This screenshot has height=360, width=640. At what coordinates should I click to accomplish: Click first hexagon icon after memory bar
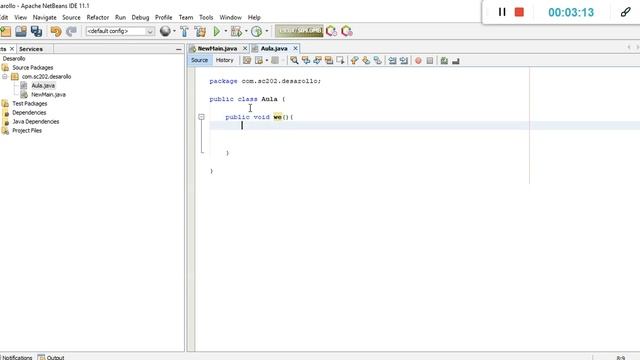pos(331,31)
